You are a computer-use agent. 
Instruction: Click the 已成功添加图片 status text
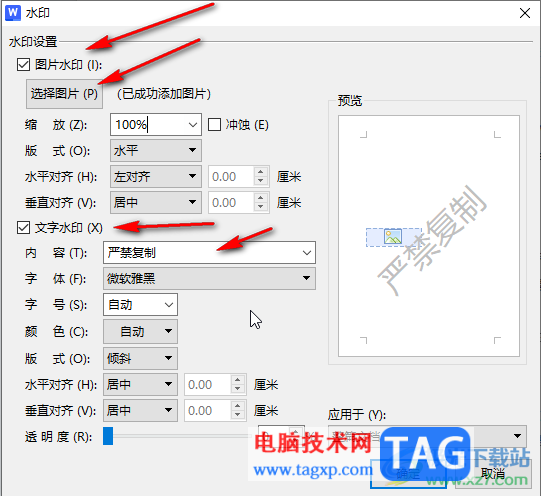(164, 94)
